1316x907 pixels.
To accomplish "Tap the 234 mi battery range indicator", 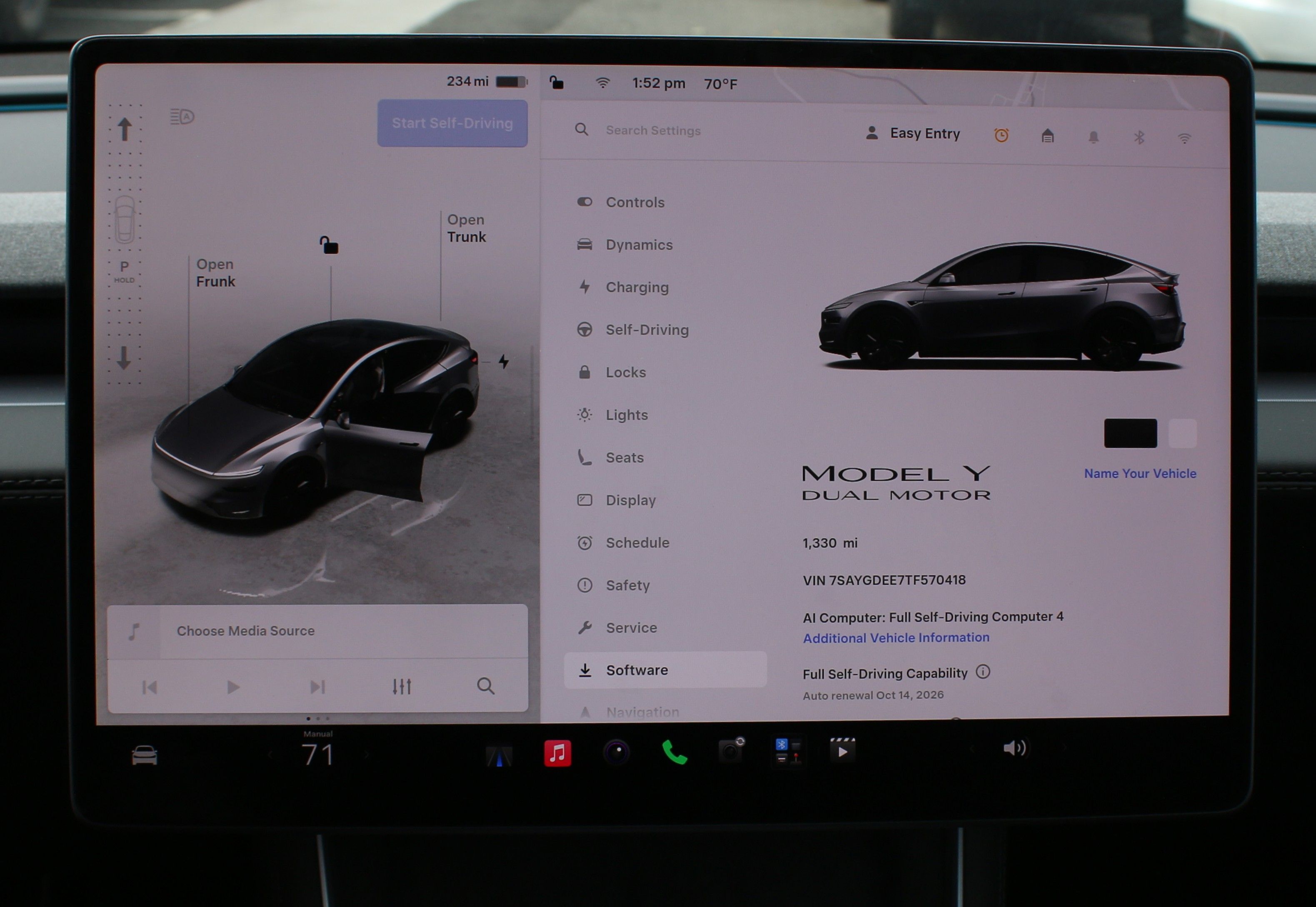I will (x=487, y=82).
